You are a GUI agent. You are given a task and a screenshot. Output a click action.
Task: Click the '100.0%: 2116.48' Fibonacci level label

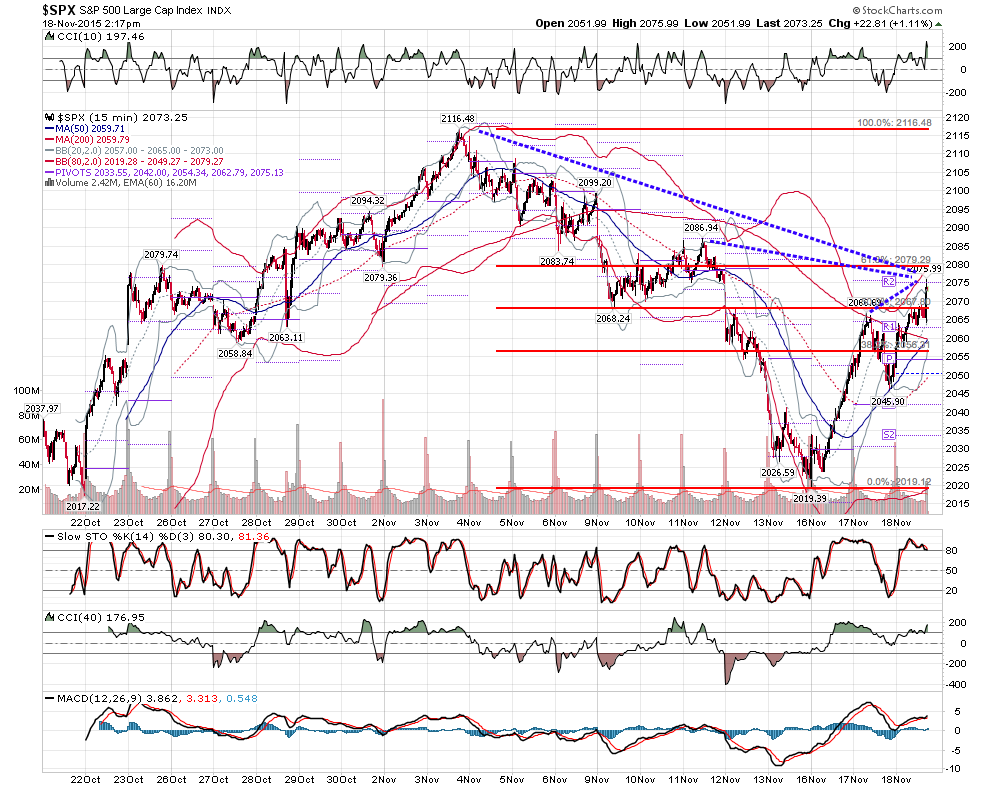(894, 123)
